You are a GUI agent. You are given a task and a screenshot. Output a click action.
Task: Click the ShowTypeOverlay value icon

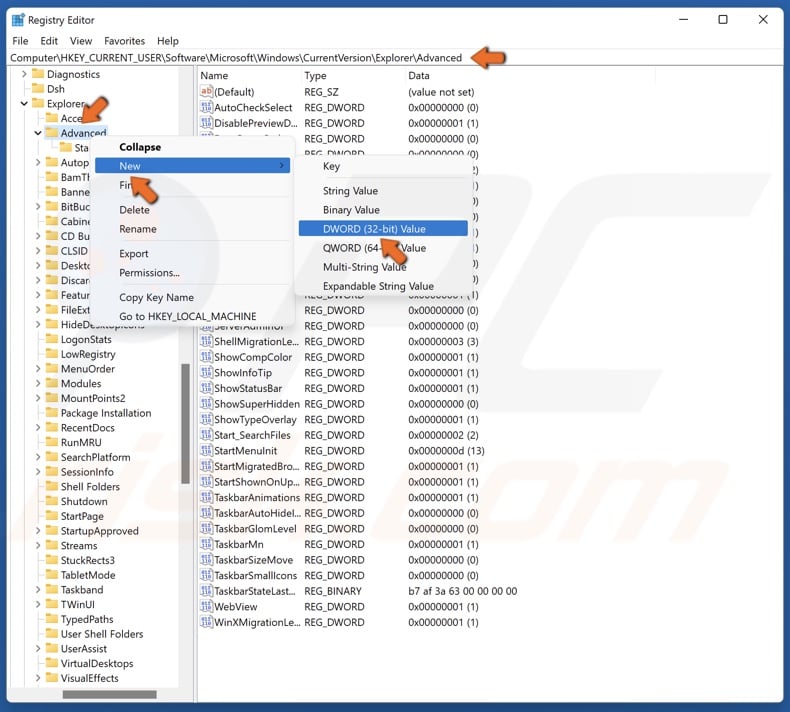tap(206, 419)
